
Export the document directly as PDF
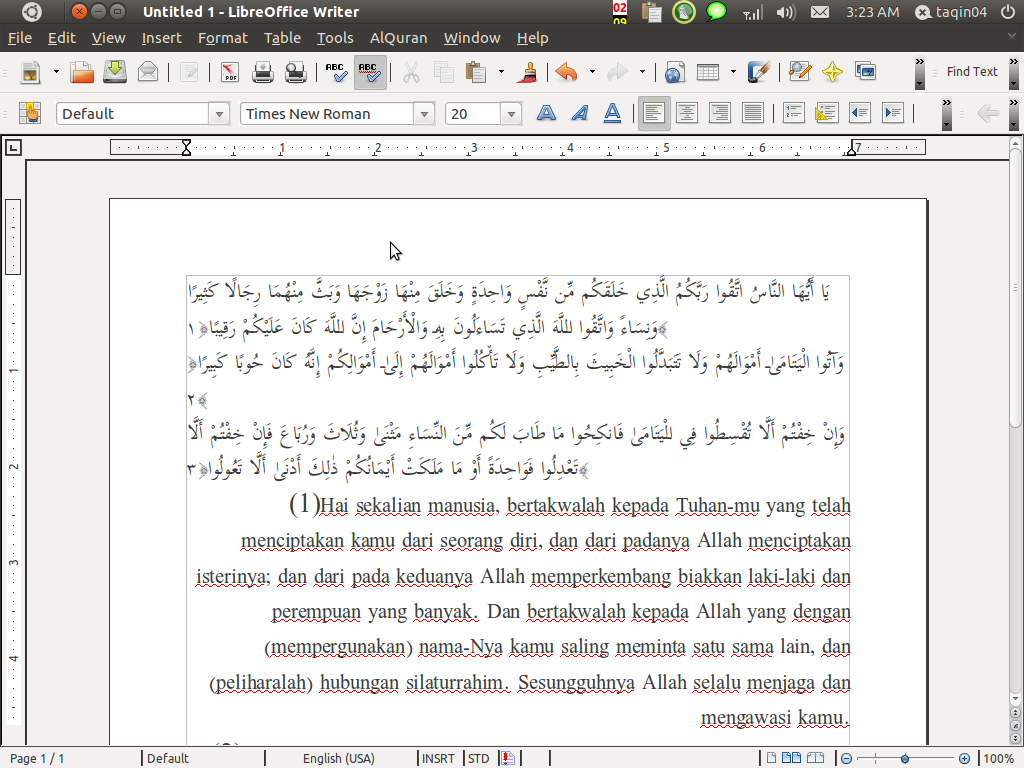(x=231, y=72)
